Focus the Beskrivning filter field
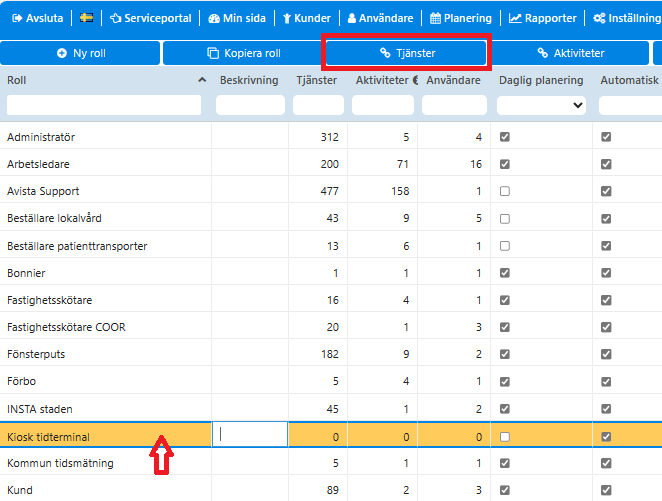The width and height of the screenshot is (662, 501). point(250,105)
